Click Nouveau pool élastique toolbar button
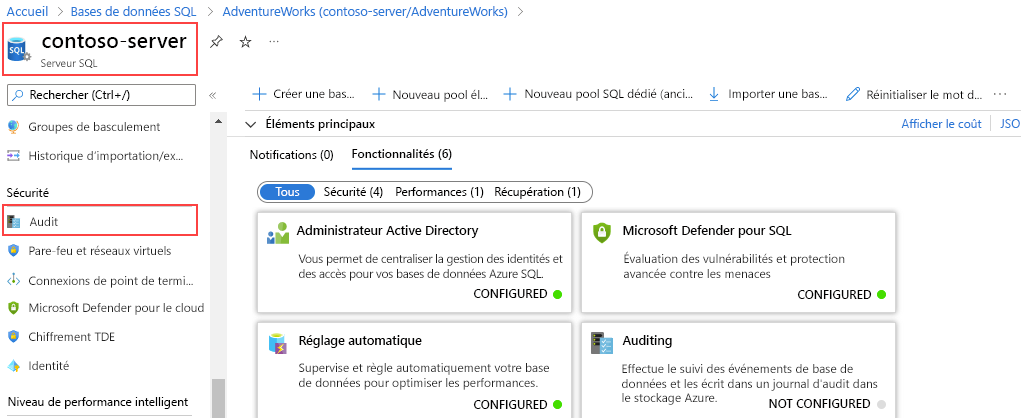1021x418 pixels. 430,94
